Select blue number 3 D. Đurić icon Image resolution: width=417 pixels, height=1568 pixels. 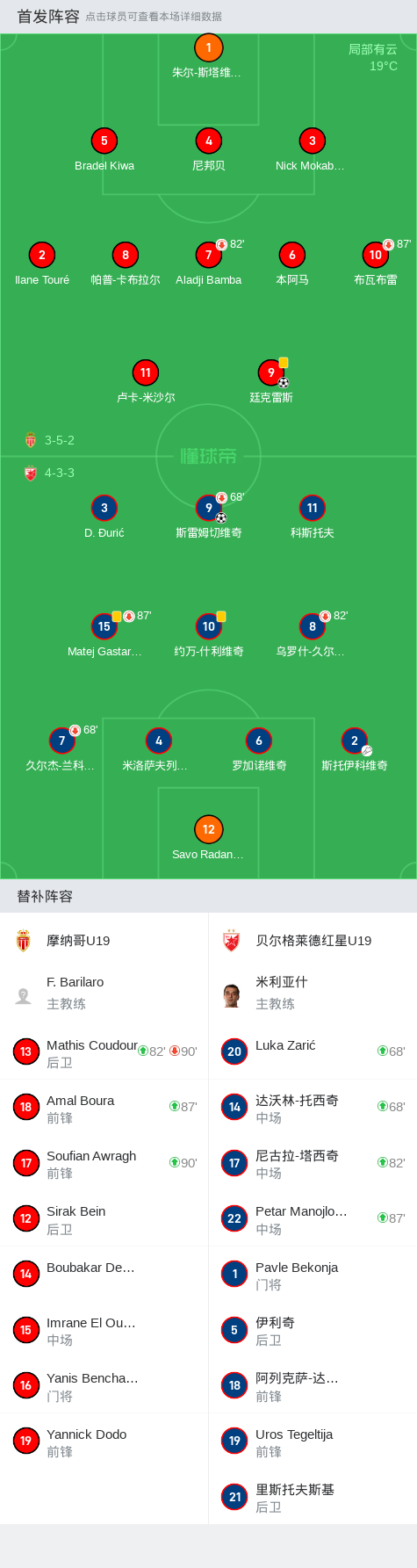[104, 508]
